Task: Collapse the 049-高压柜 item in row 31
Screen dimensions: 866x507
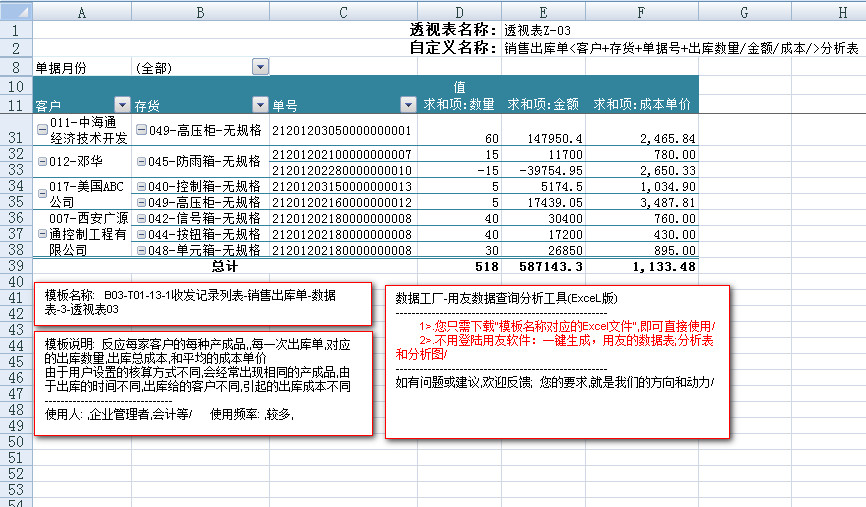Action: coord(141,130)
